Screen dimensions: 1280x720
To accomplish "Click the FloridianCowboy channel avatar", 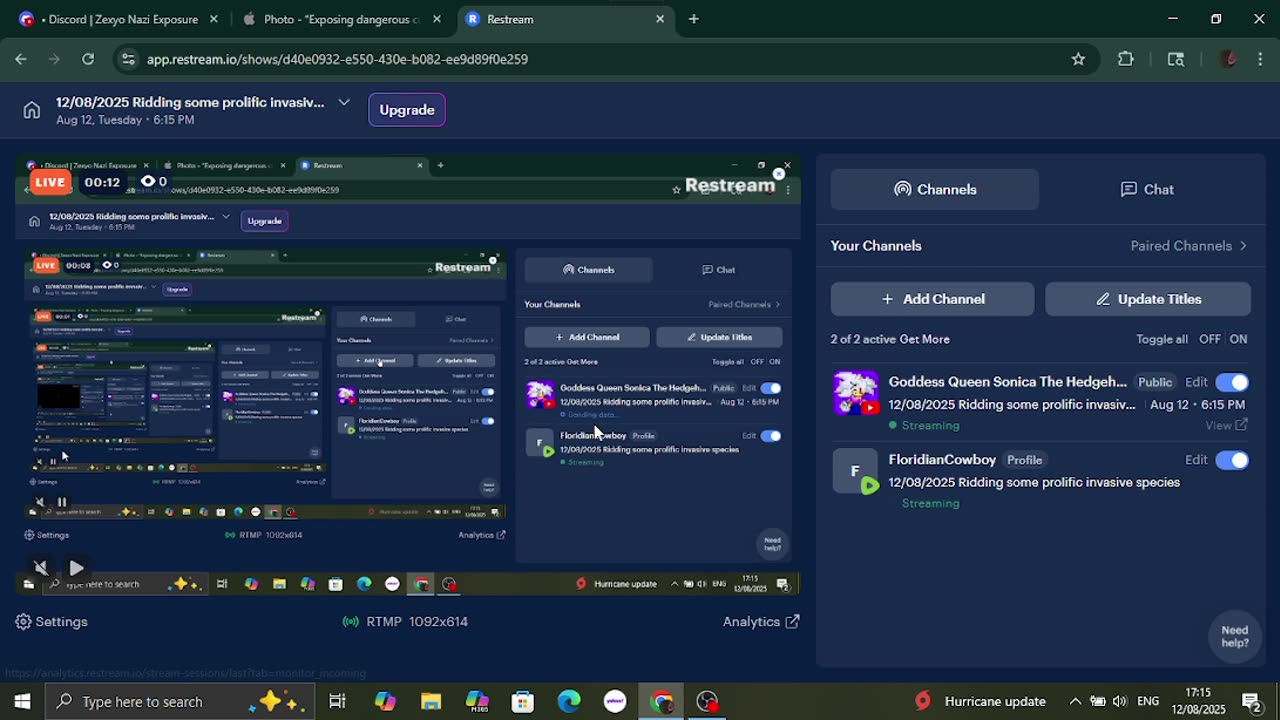I will [x=856, y=471].
